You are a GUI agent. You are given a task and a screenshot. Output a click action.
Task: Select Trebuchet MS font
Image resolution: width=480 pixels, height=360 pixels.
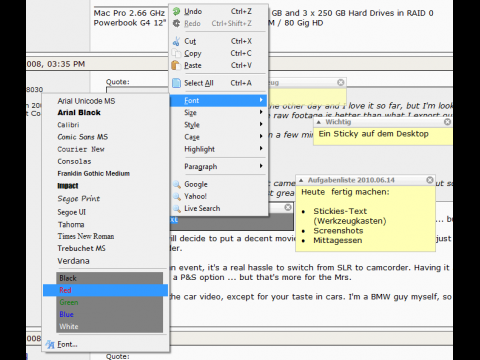pos(105,248)
